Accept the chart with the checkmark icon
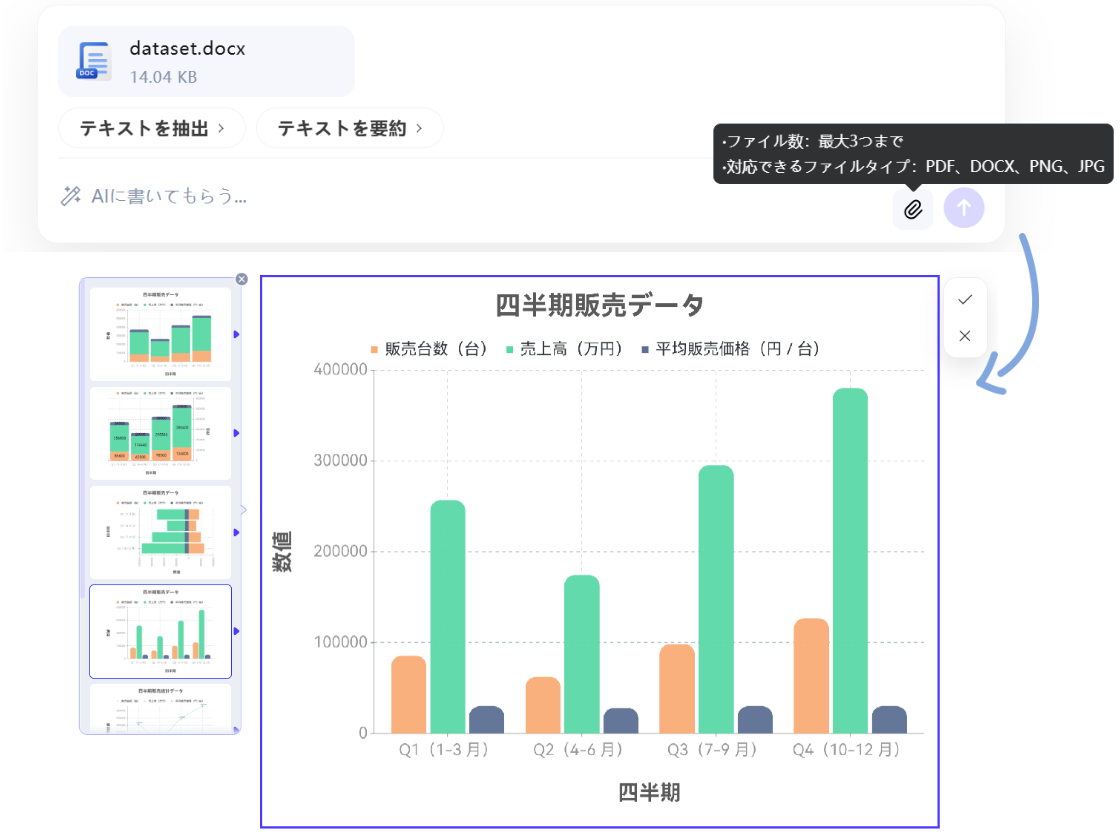Image resolution: width=1120 pixels, height=840 pixels. click(x=964, y=299)
